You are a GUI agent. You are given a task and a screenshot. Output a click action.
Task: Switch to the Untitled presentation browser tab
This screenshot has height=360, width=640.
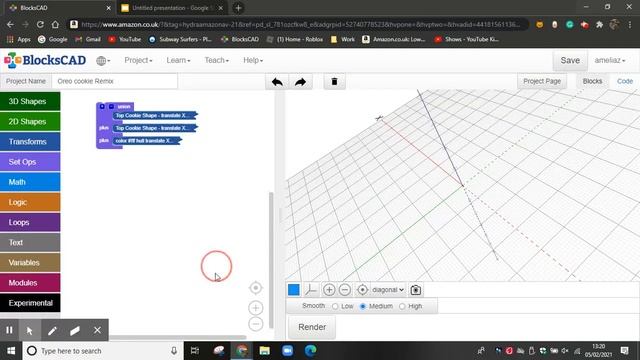point(171,8)
